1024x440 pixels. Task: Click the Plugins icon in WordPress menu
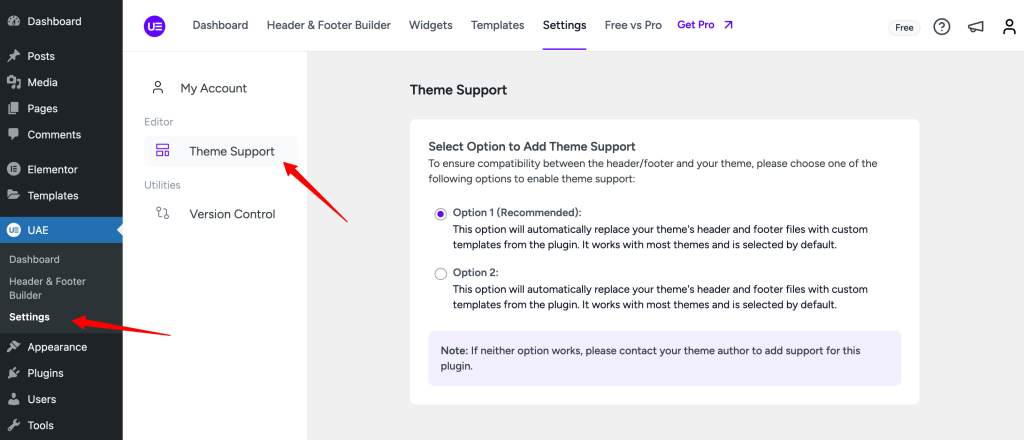pyautogui.click(x=14, y=373)
